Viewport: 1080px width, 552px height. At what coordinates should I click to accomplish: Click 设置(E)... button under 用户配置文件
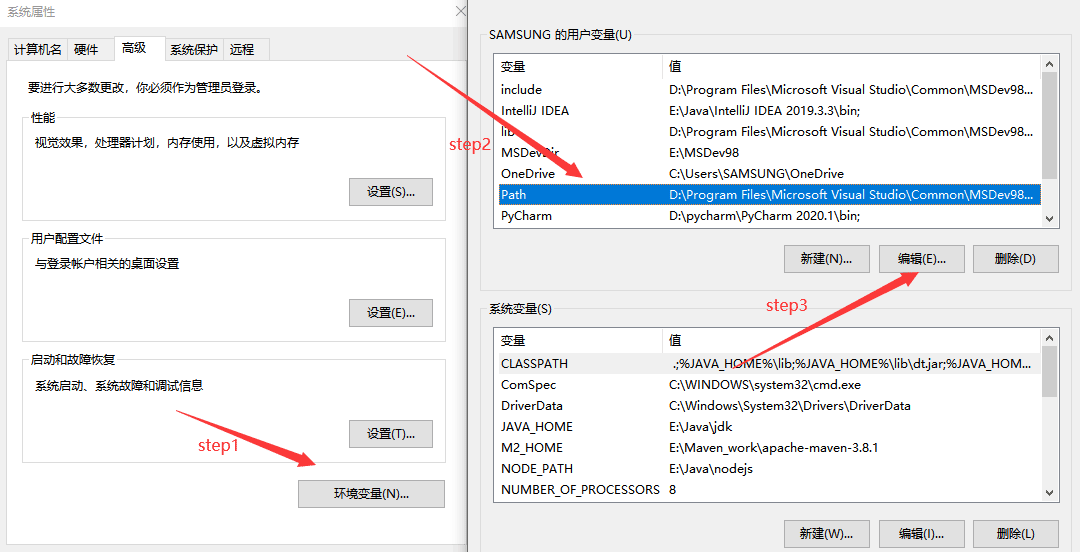tap(391, 313)
